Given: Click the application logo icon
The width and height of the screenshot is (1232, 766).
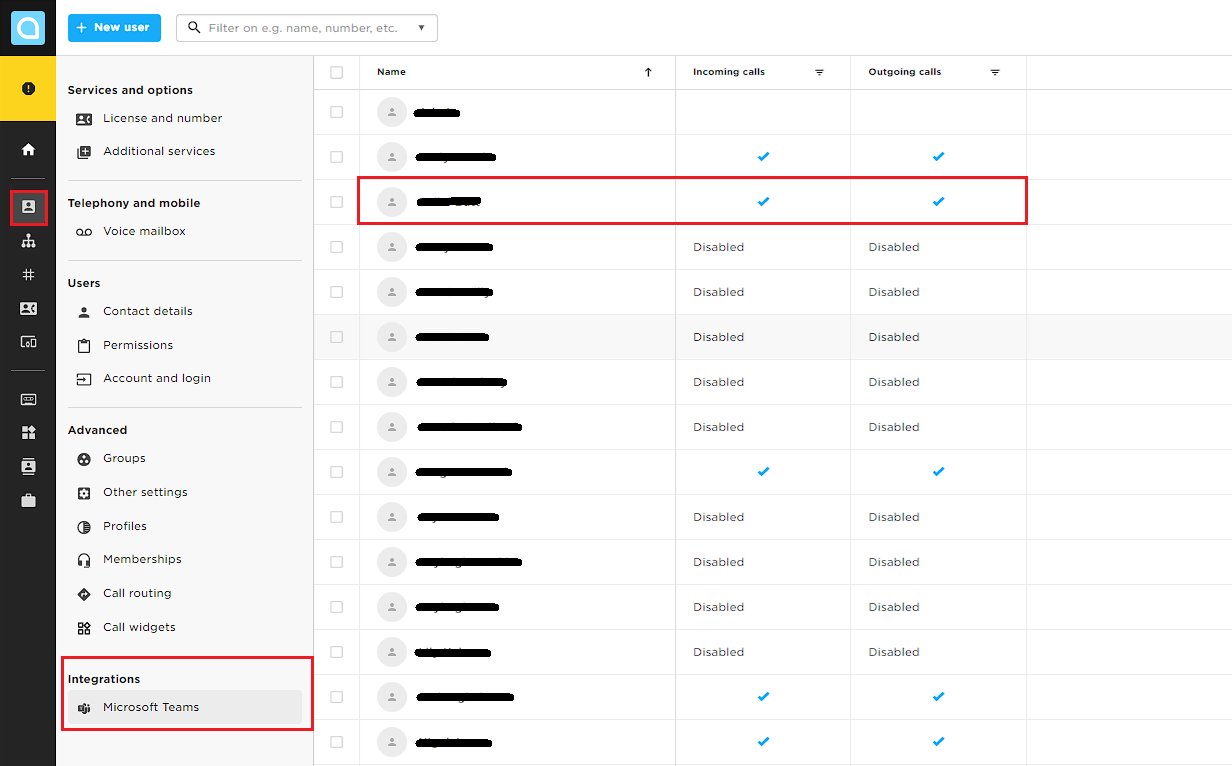Looking at the screenshot, I should coord(28,28).
